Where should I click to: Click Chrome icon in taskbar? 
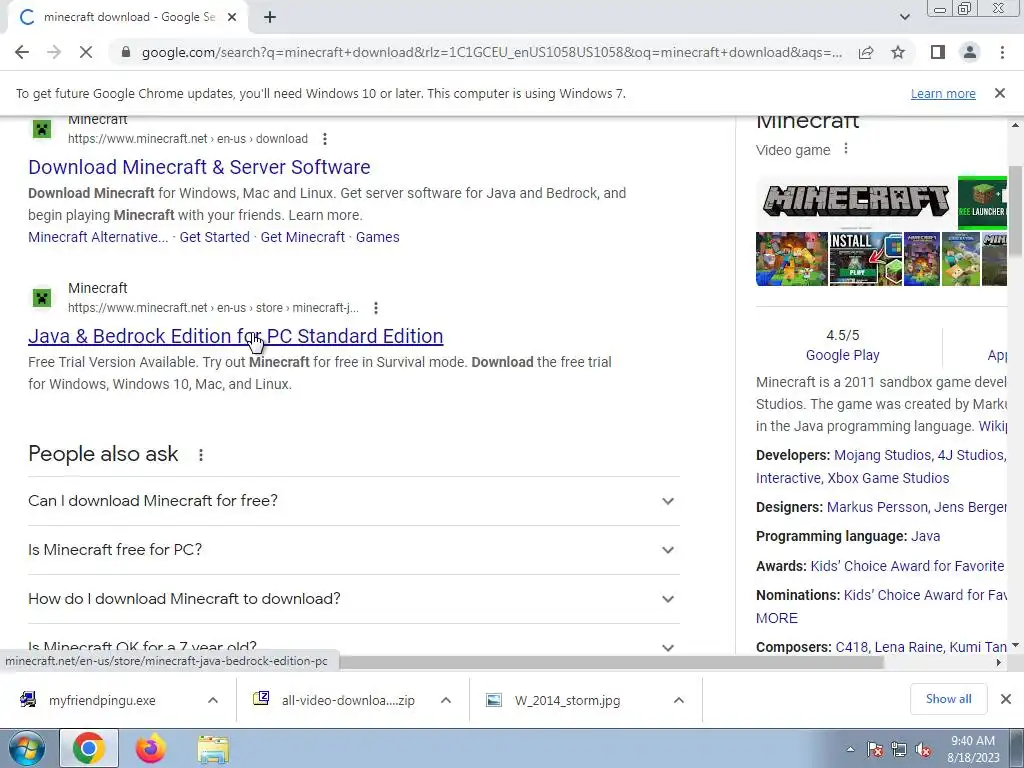point(89,748)
